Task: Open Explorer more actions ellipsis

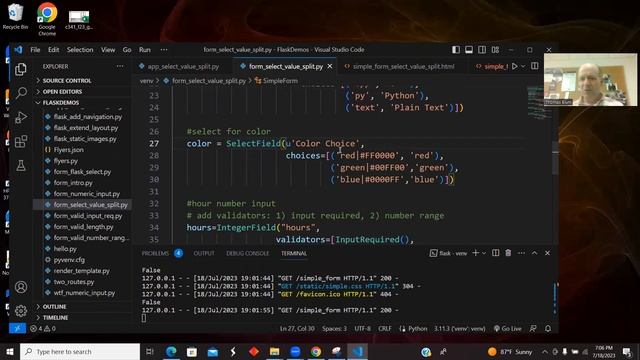Action: (x=120, y=66)
